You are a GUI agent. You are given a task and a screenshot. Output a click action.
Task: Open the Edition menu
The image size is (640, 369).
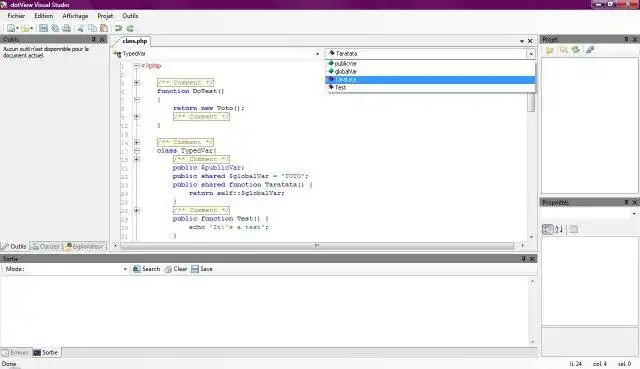pyautogui.click(x=44, y=16)
